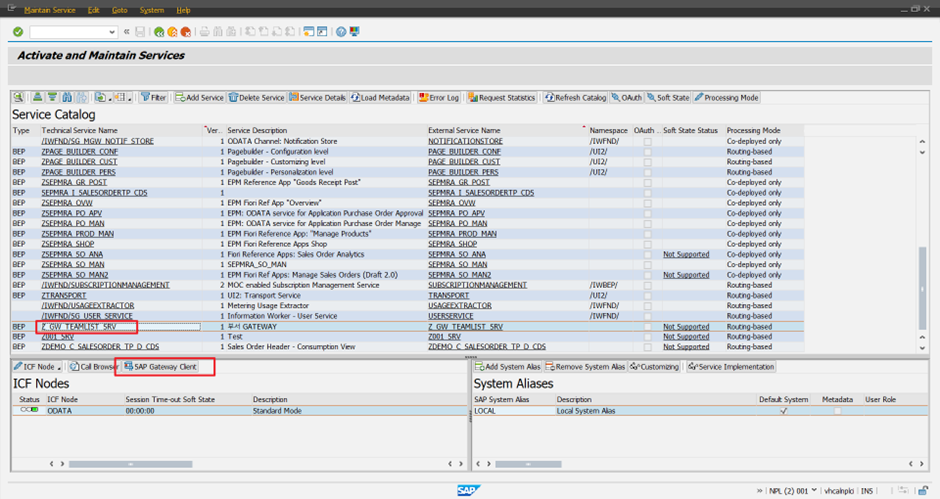Toggle Default System checkbox for LOCAL alias

click(x=784, y=411)
